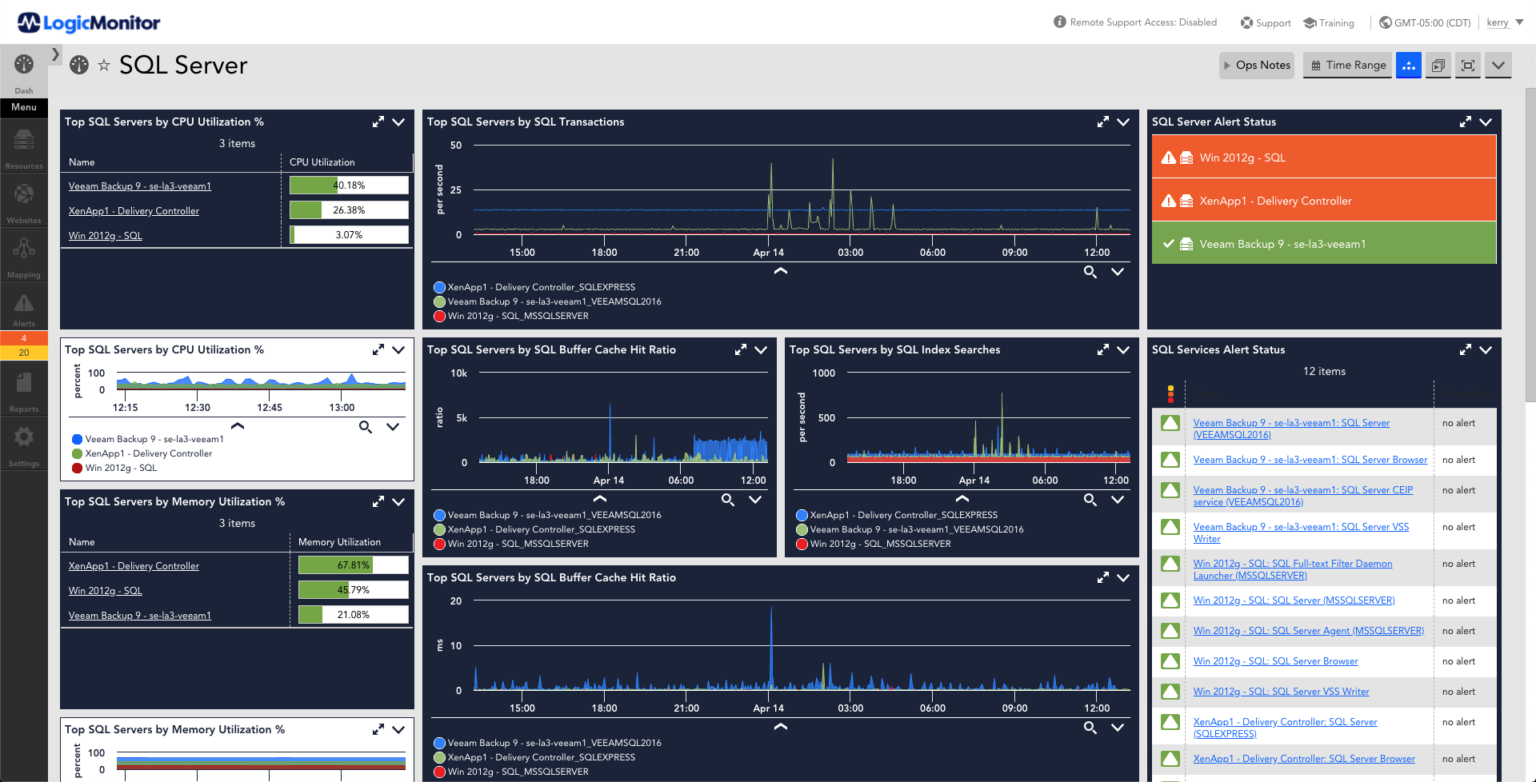The width and height of the screenshot is (1536, 782).
Task: Open Time Range selector
Action: 1347,65
